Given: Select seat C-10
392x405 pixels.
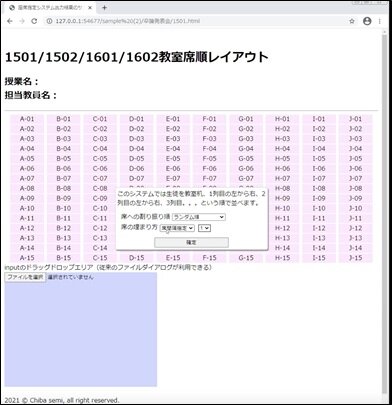Looking at the screenshot, I should tap(100, 208).
